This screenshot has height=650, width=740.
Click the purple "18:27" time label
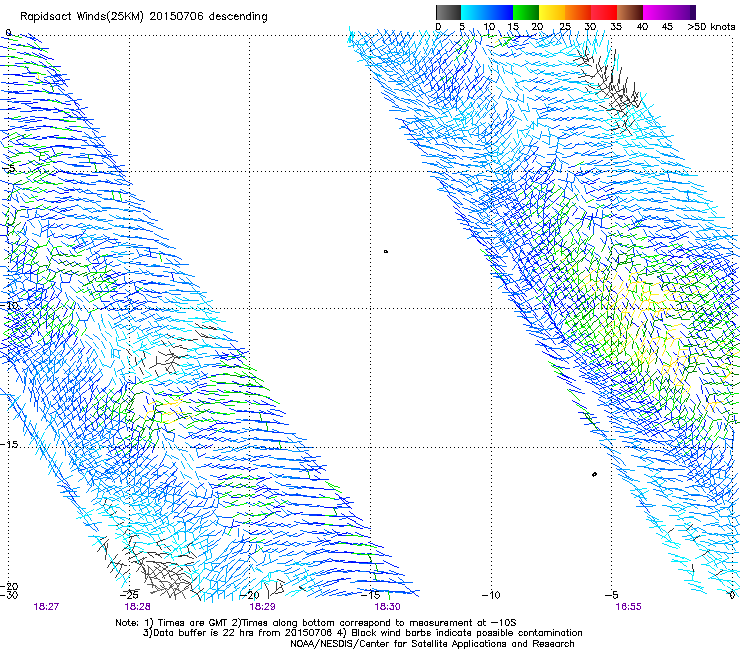coord(46,607)
